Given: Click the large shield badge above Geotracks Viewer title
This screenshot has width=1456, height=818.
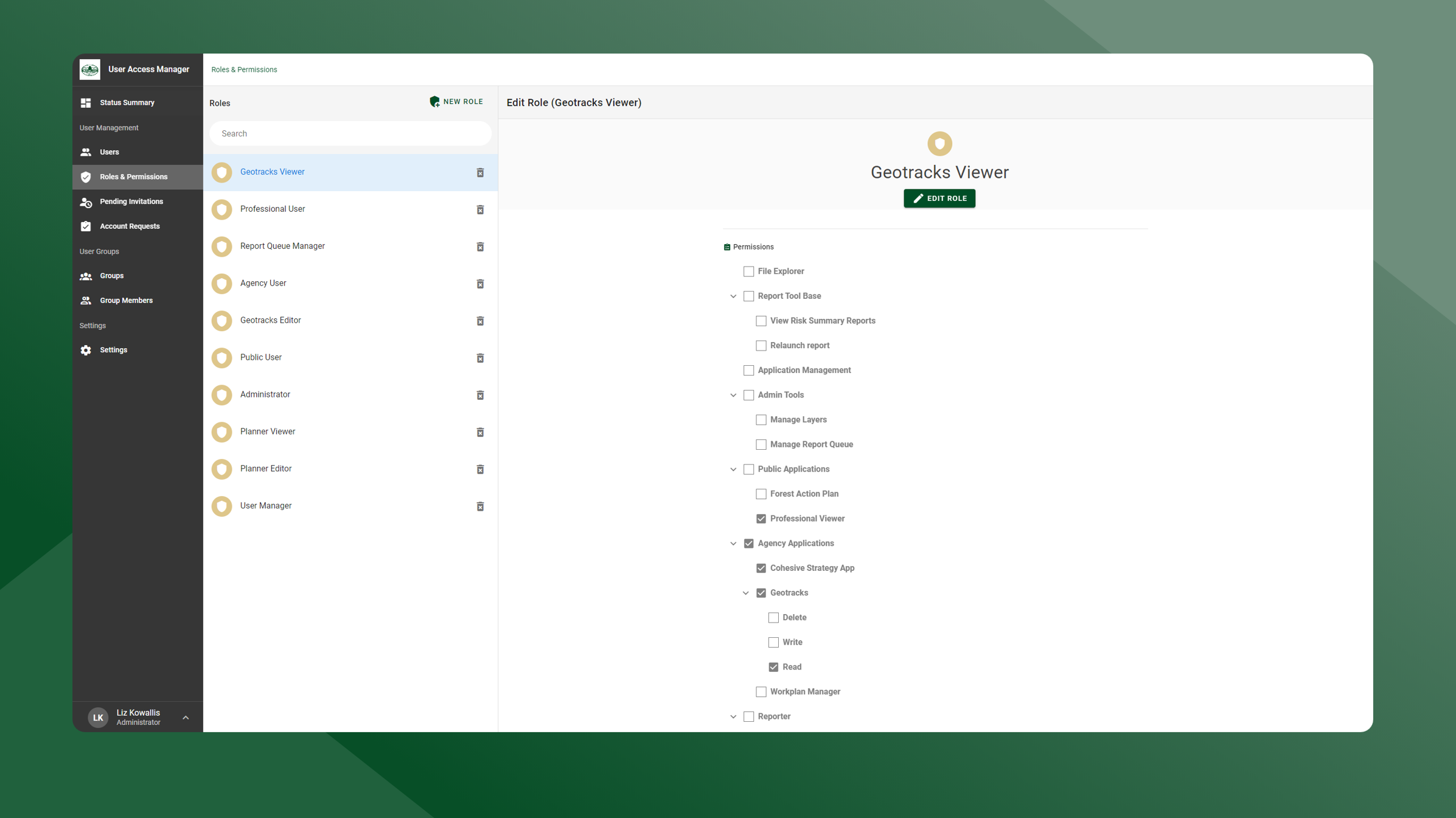Looking at the screenshot, I should pos(939,144).
